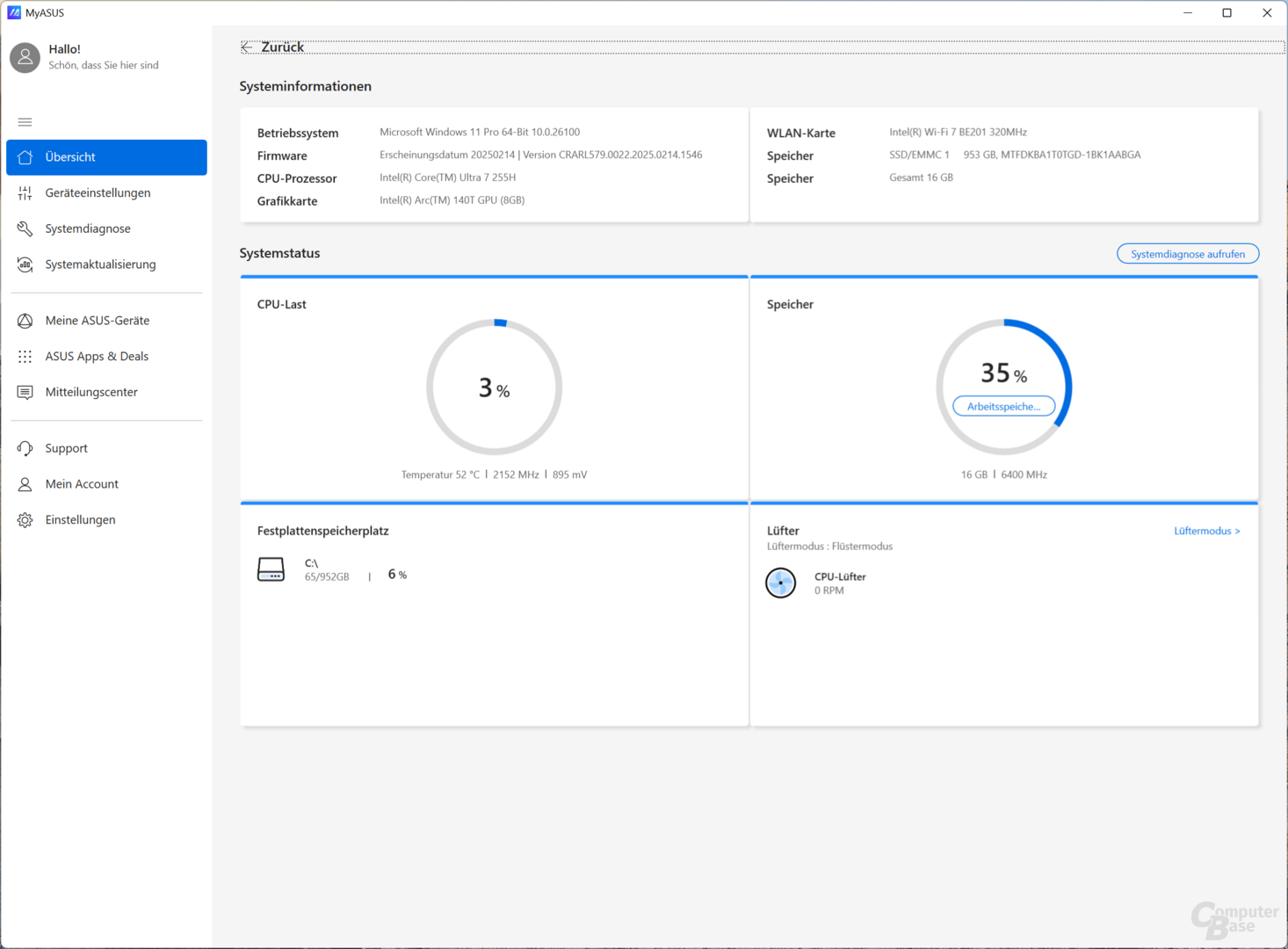Viewport: 1288px width, 949px height.
Task: Click the '6 %' disk usage percentage
Action: pyautogui.click(x=397, y=575)
